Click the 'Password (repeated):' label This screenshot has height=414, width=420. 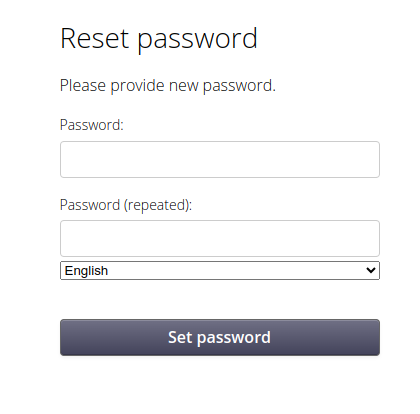pyautogui.click(x=126, y=205)
